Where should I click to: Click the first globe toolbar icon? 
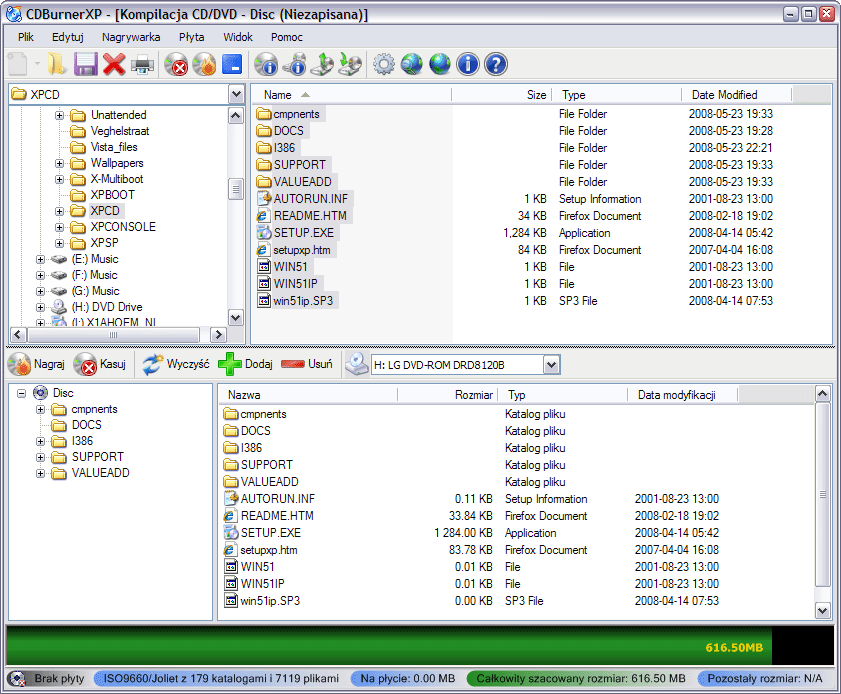click(x=412, y=64)
